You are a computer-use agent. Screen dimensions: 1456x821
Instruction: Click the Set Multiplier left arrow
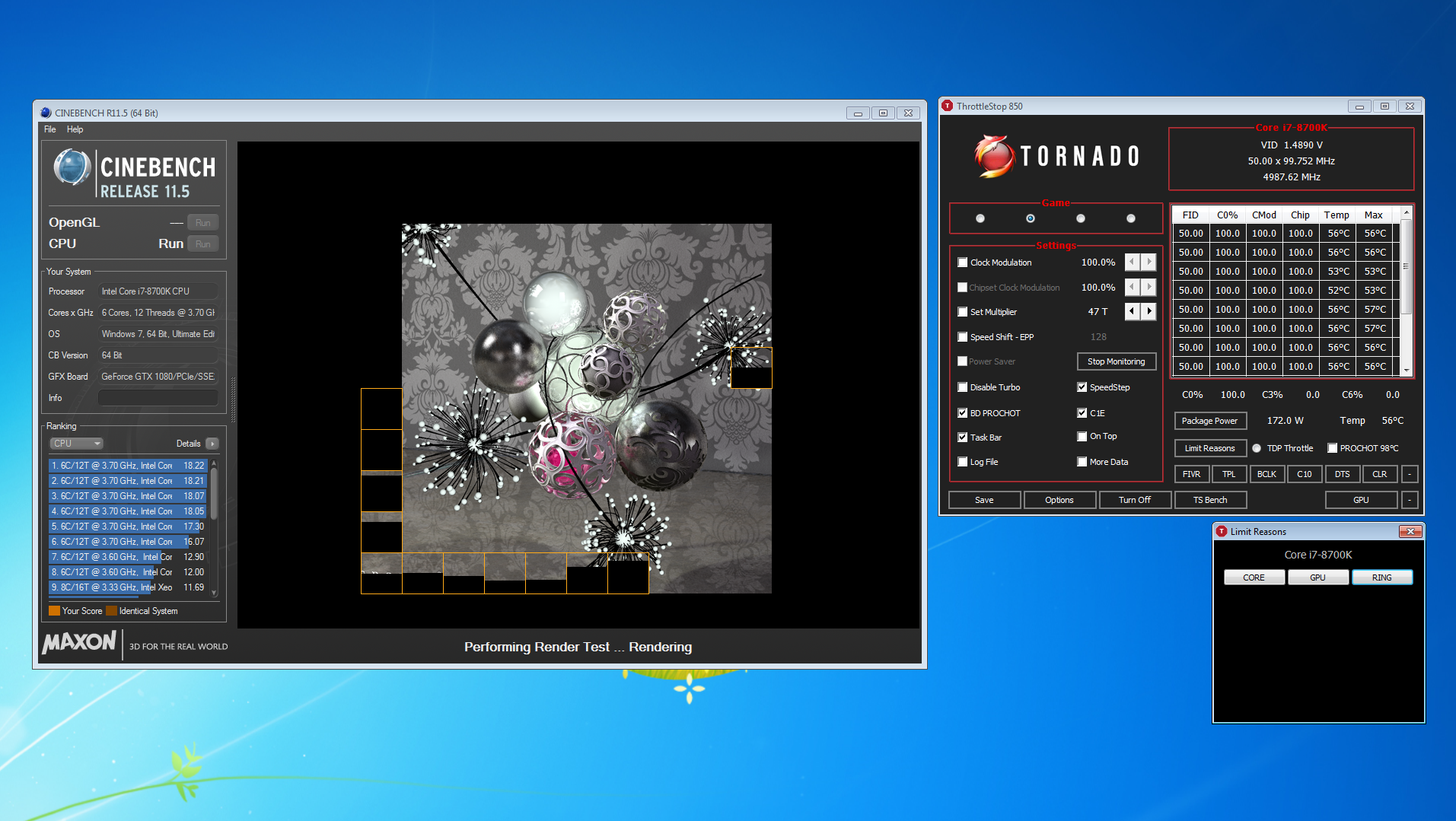(x=1133, y=311)
